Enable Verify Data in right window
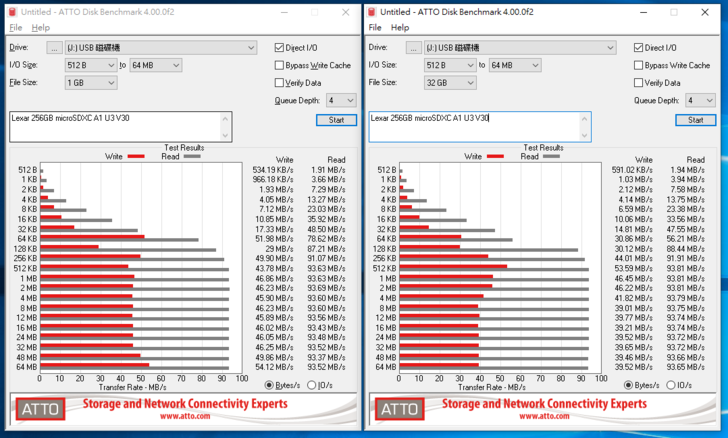The width and height of the screenshot is (728, 438). pos(638,83)
